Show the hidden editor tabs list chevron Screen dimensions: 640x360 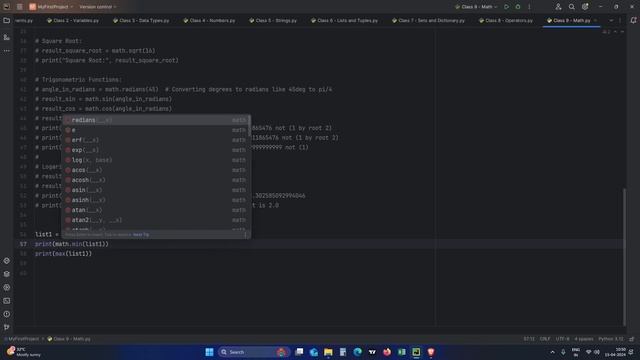[x=611, y=20]
